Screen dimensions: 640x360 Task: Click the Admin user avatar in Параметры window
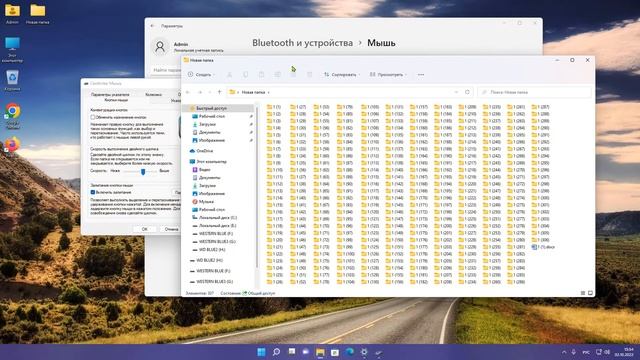click(160, 47)
